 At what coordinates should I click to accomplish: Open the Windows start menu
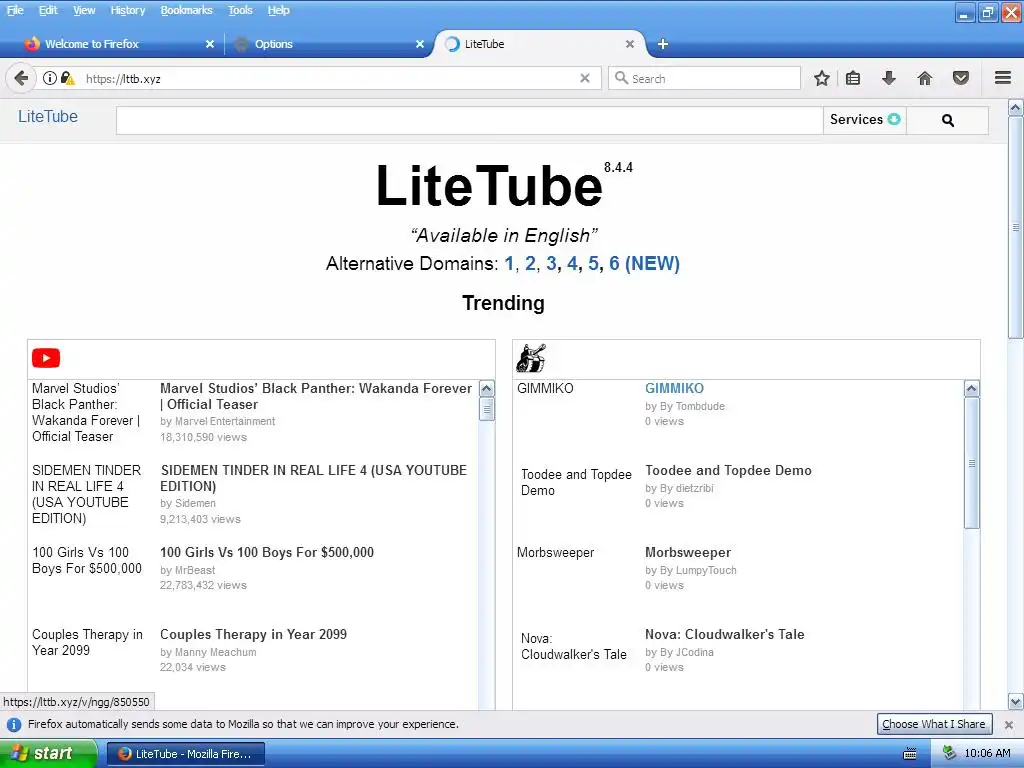[x=48, y=753]
